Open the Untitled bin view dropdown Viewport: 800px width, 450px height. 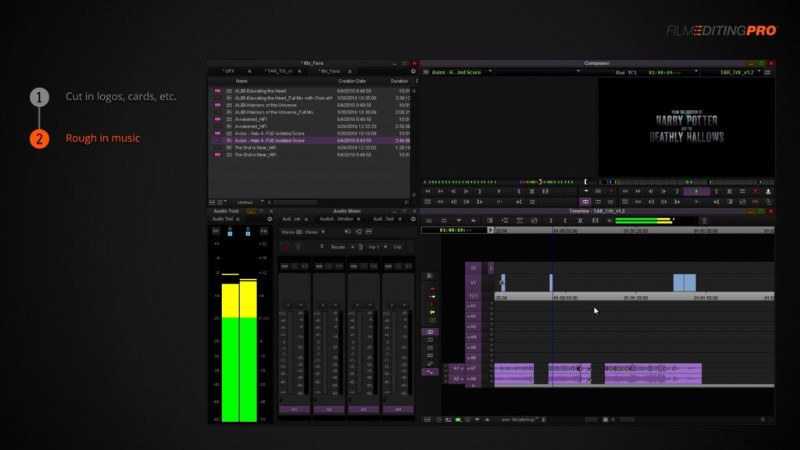(262, 203)
